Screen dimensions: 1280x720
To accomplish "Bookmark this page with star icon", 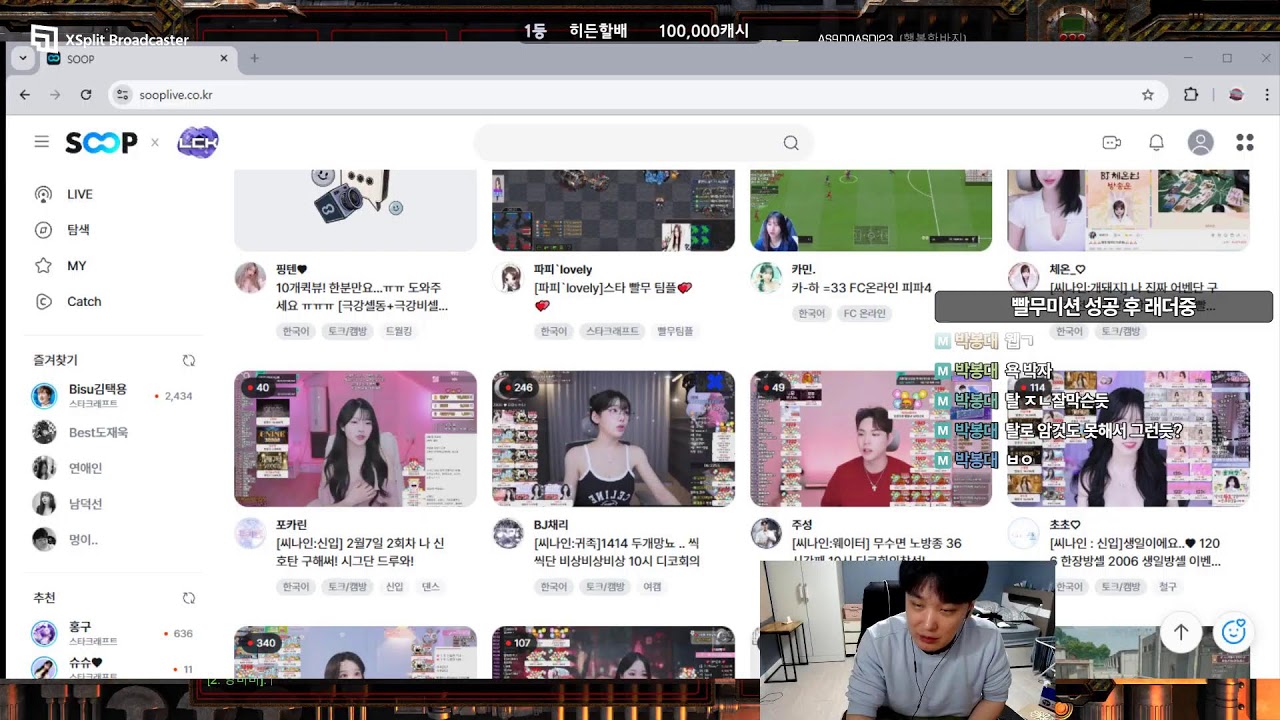I will 1147,95.
